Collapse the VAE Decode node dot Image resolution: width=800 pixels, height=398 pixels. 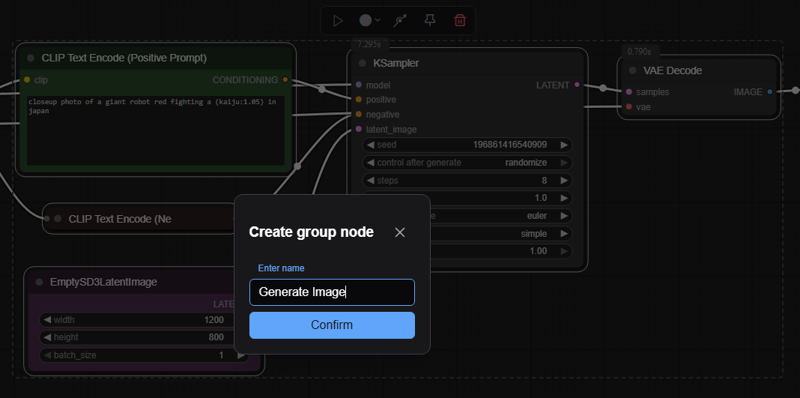point(633,70)
